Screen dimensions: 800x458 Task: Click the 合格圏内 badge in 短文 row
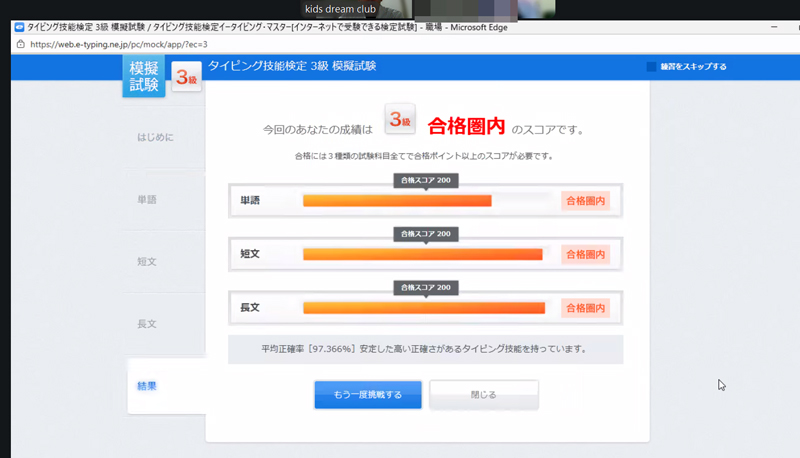click(x=585, y=254)
